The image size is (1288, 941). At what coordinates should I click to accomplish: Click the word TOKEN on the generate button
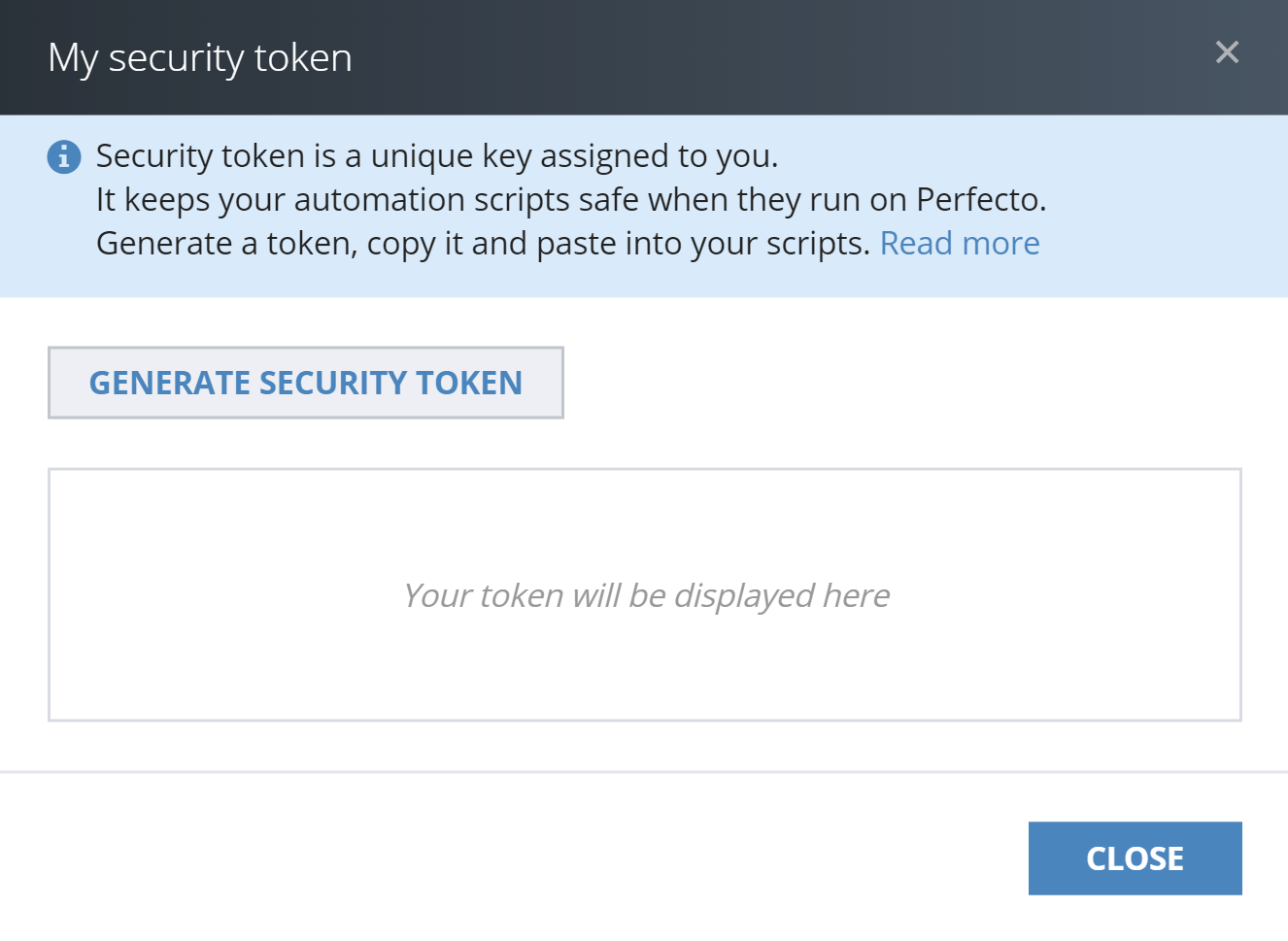pyautogui.click(x=469, y=383)
